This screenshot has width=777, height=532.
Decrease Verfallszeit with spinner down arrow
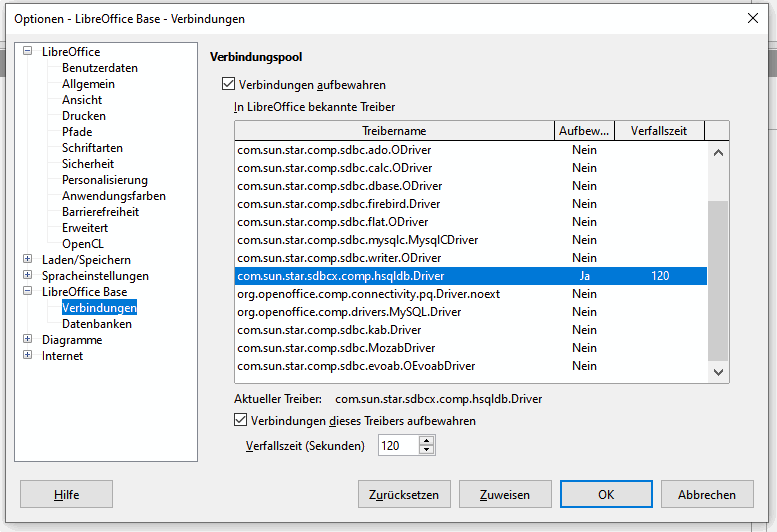coord(427,449)
